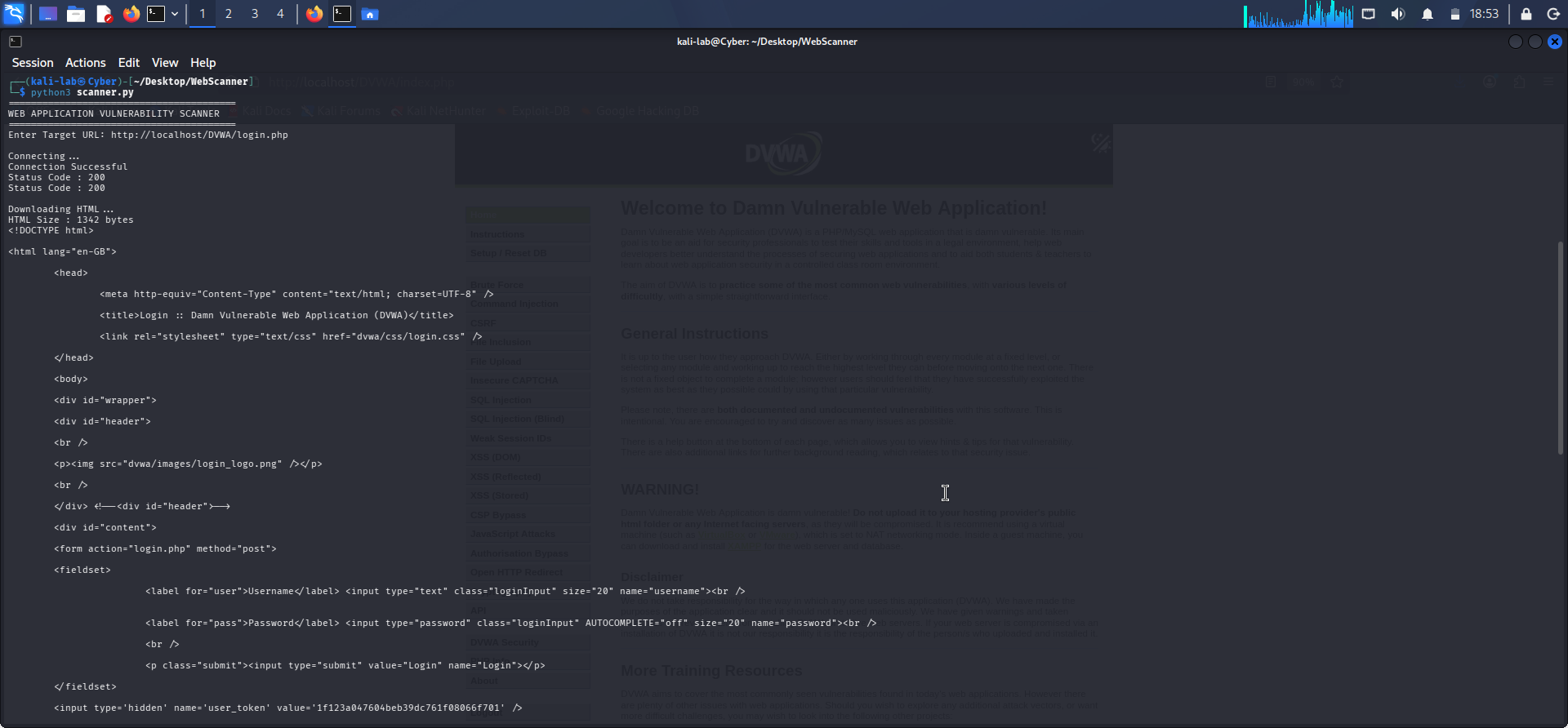The image size is (1568, 728).
Task: Click the 'HTML Size : 1342 bytes' line
Action: (71, 220)
